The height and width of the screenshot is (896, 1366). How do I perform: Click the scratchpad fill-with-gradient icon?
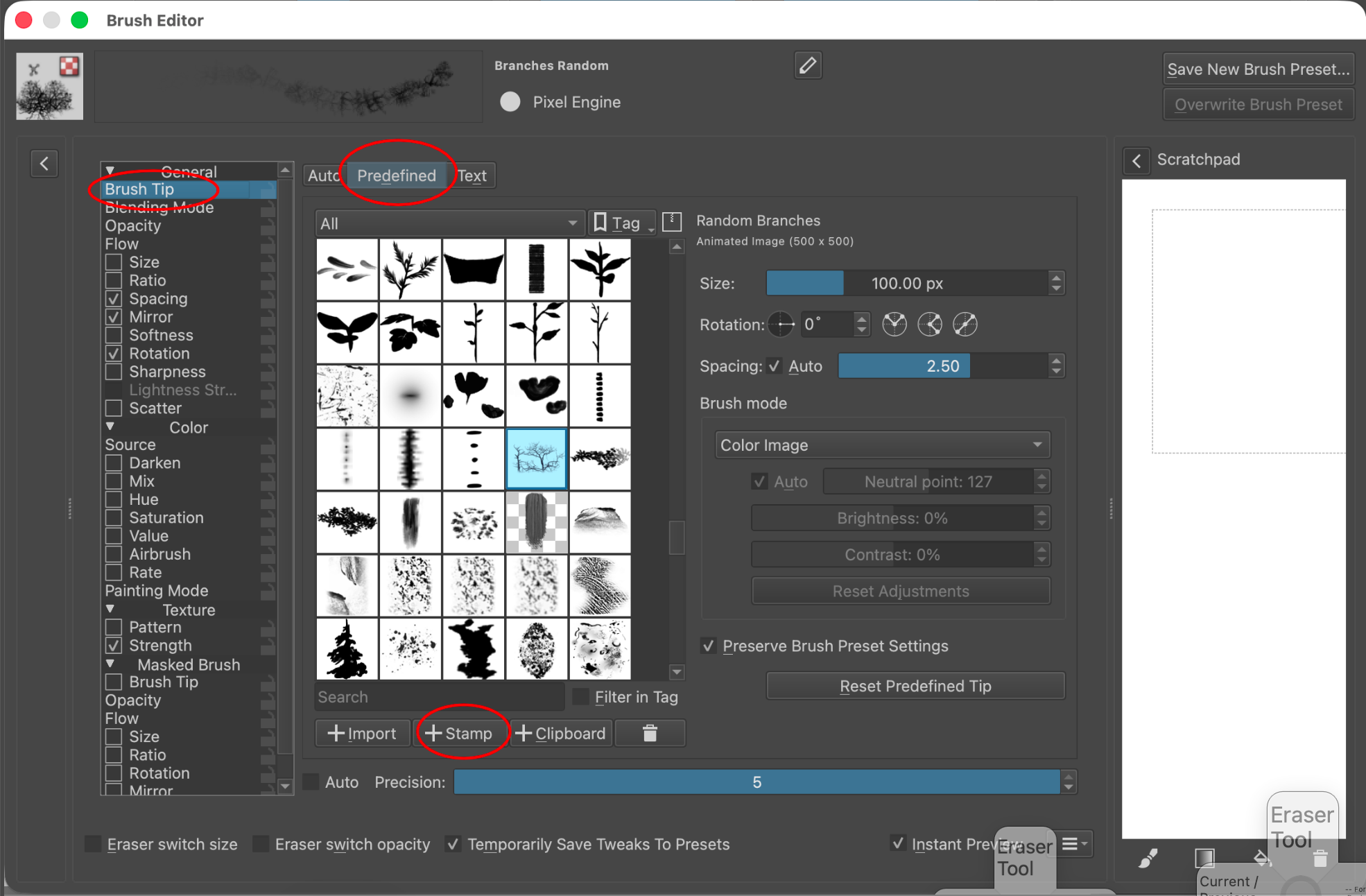pyautogui.click(x=1204, y=859)
